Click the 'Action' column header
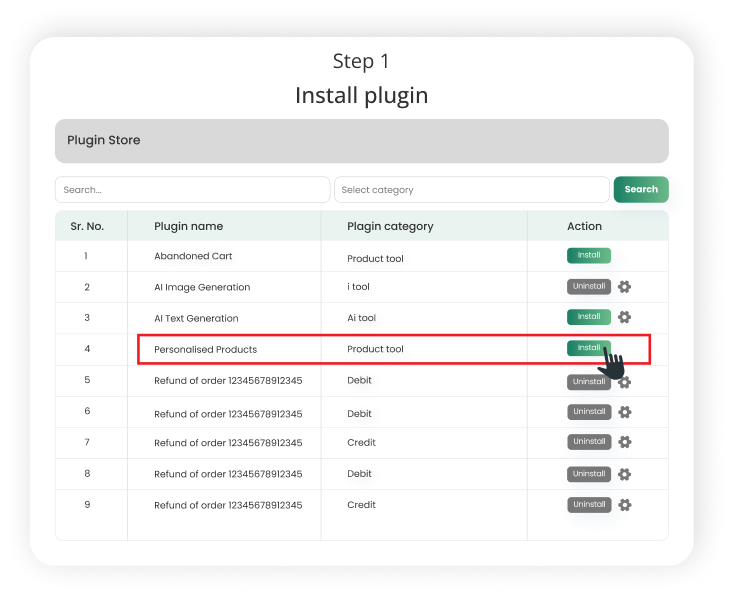Screen dimensions: 731x596 [x=584, y=226]
